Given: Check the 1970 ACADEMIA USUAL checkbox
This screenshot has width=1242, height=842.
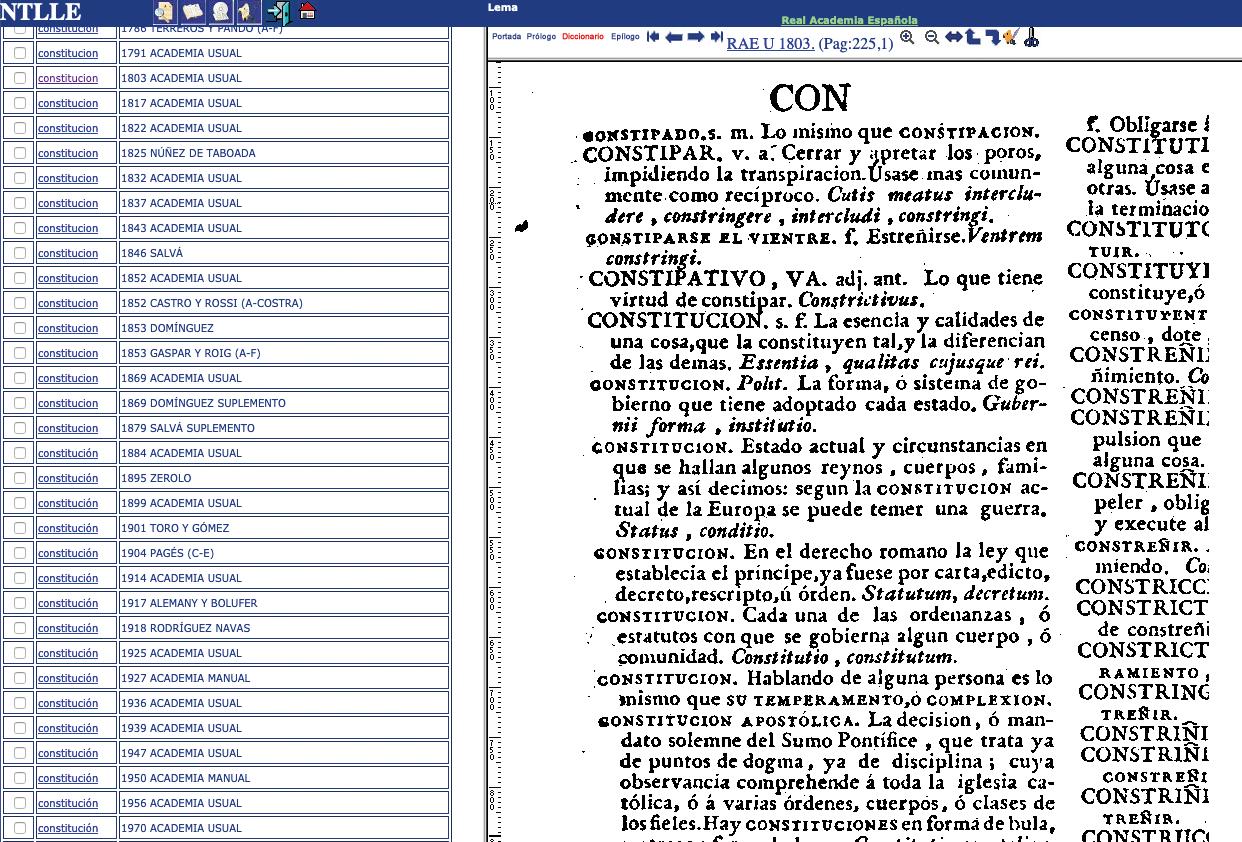Looking at the screenshot, I should 19,828.
